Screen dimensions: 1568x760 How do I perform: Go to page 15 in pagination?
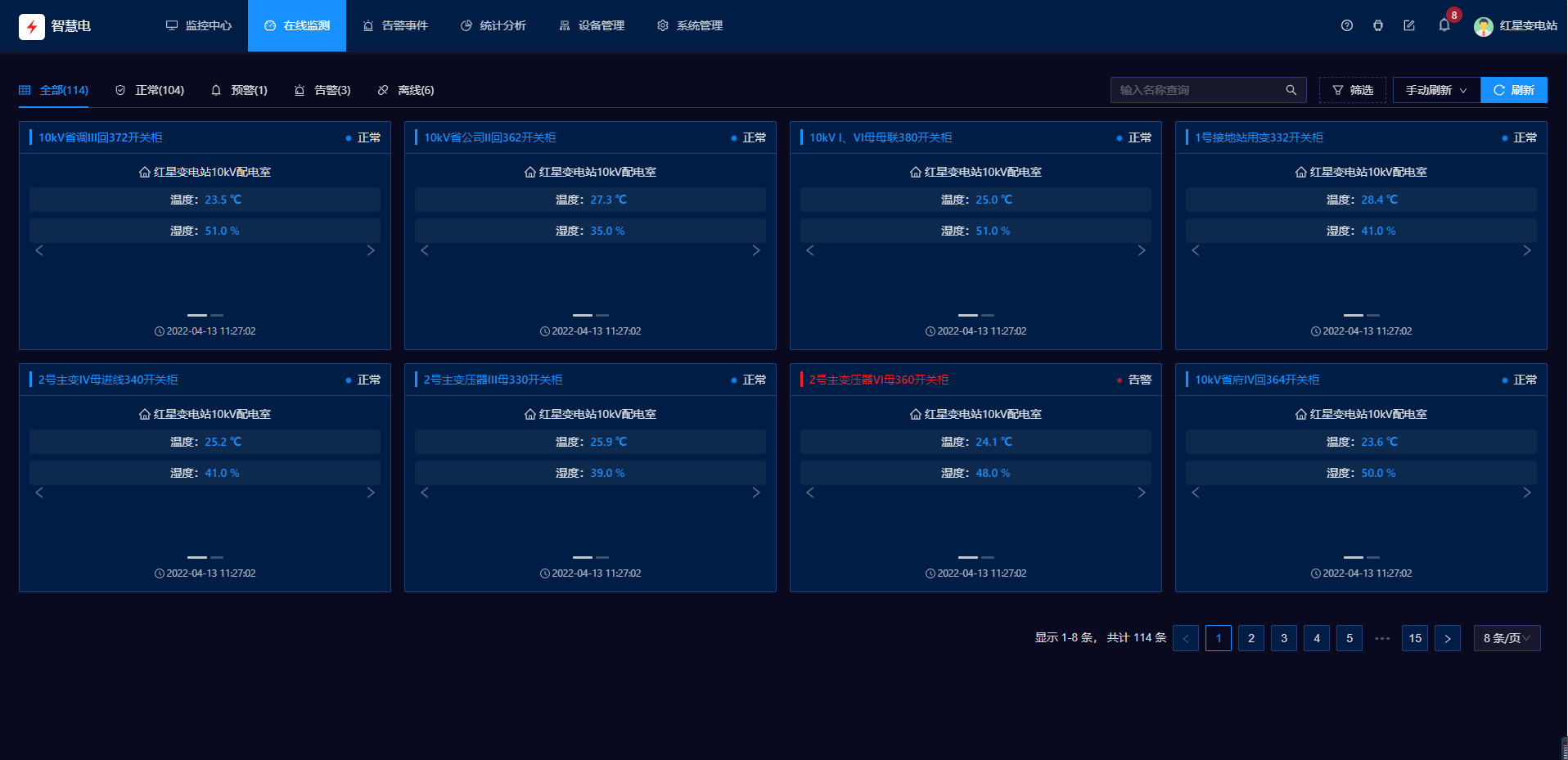coord(1415,638)
